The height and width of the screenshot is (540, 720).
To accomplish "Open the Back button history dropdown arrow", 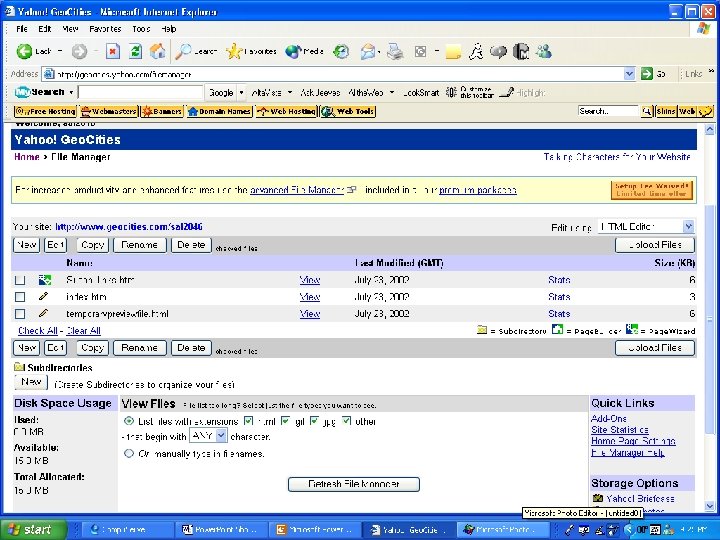I will pos(60,51).
